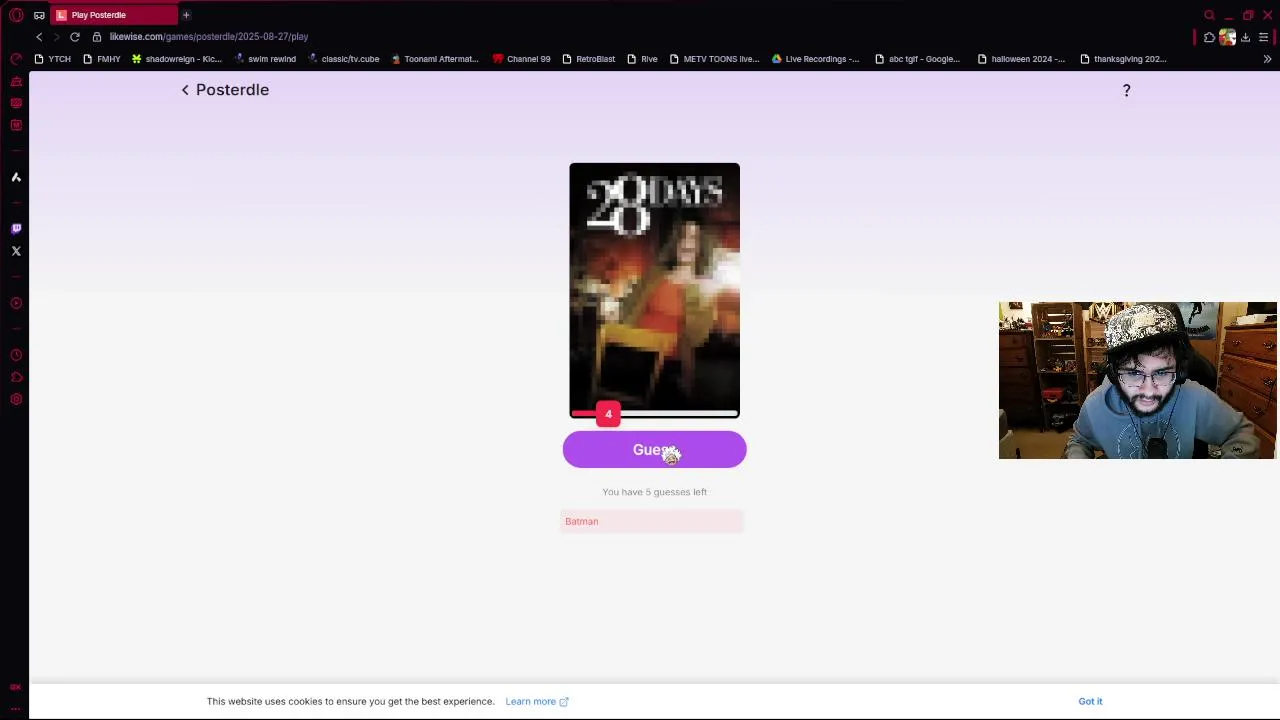The height and width of the screenshot is (720, 1280).
Task: Open the sidebar settings gear
Action: [x=16, y=399]
